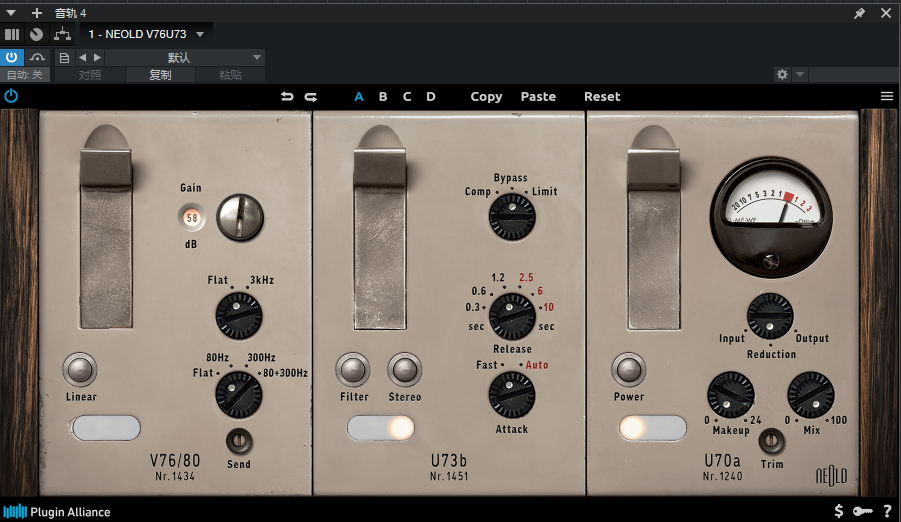Toggle the Stereo push button
Viewport: 901px width, 522px height.
(405, 370)
